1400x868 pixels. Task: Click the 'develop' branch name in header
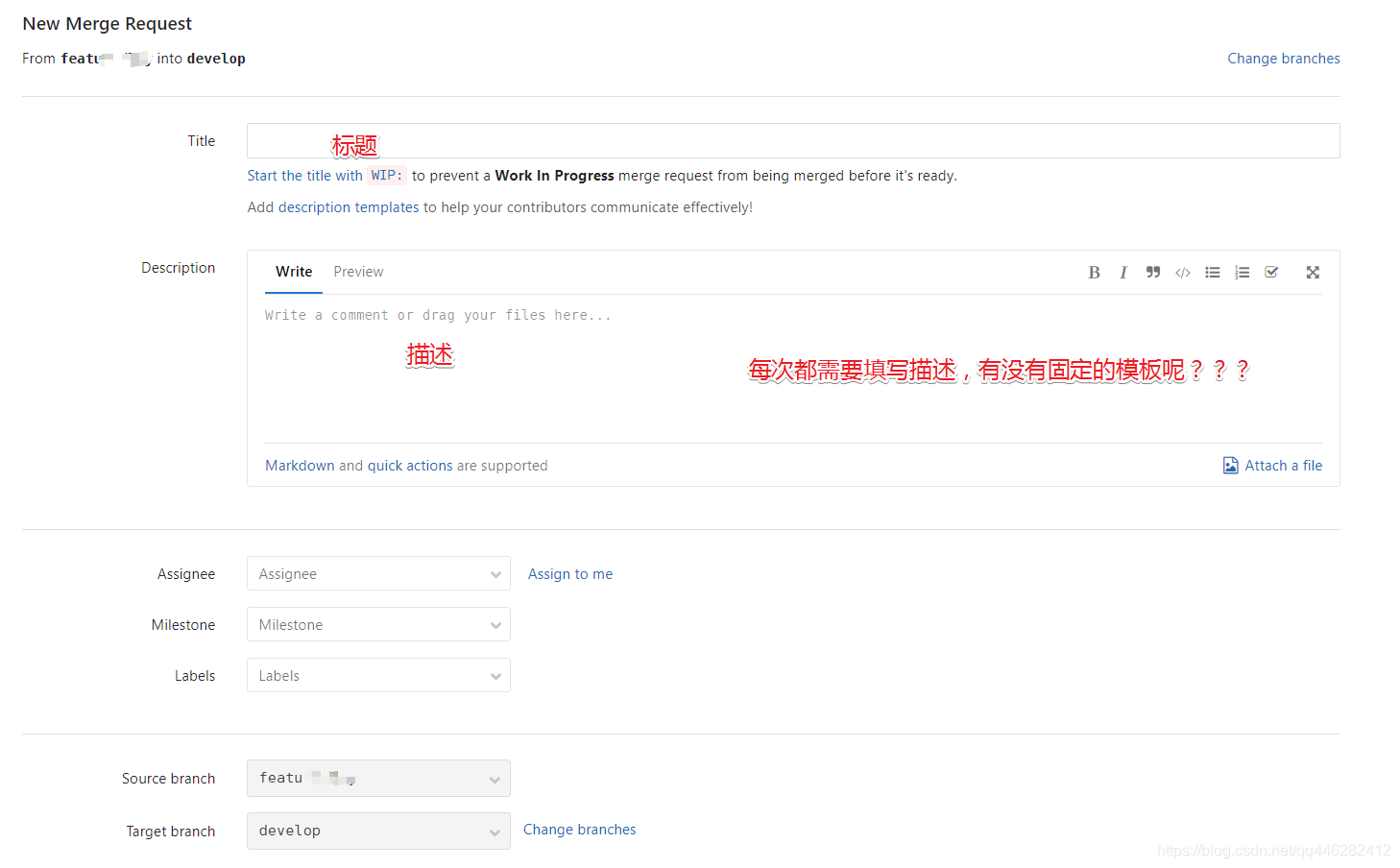[216, 59]
